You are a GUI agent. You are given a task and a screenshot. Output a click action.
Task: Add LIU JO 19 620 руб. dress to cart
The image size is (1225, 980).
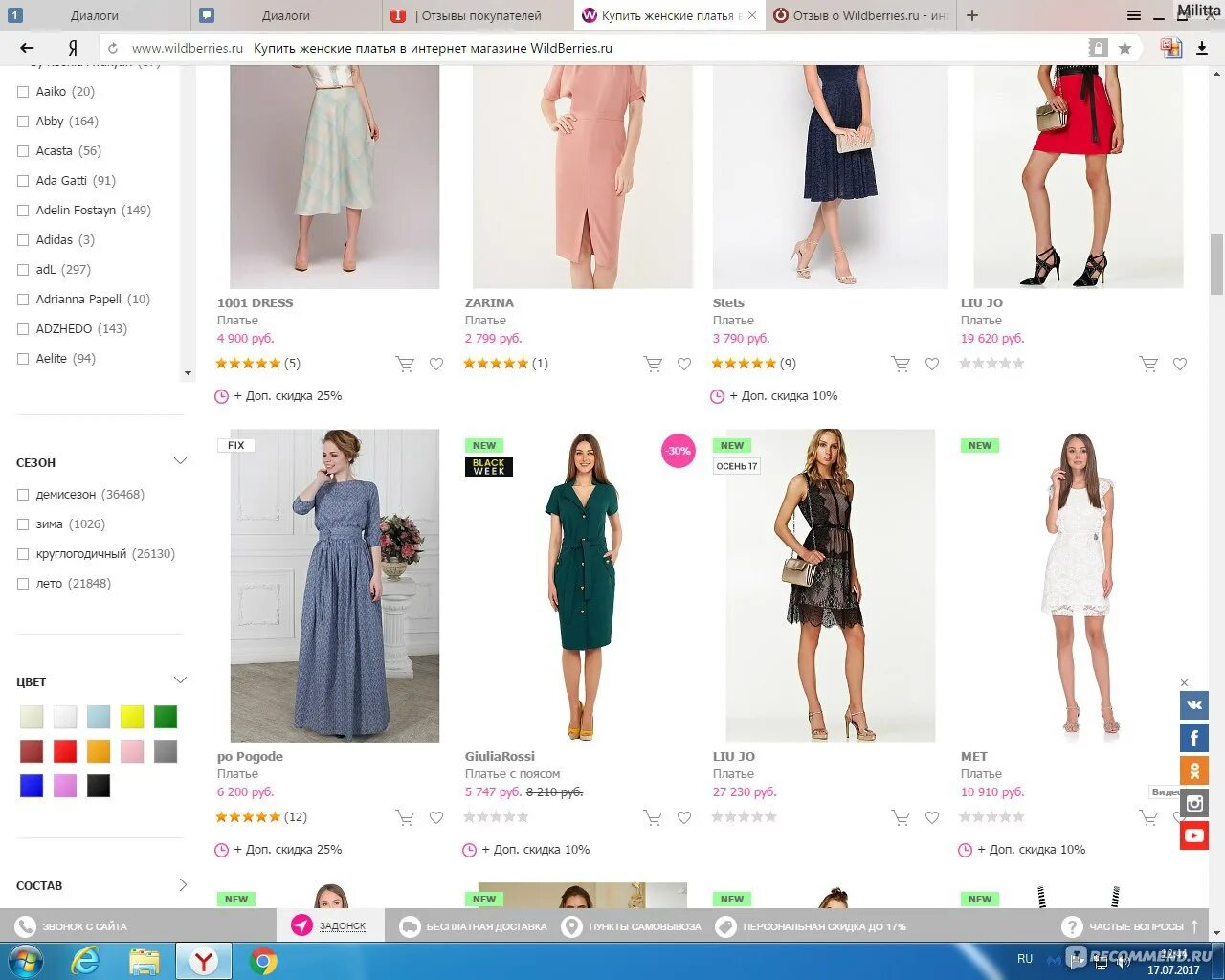pos(1148,364)
